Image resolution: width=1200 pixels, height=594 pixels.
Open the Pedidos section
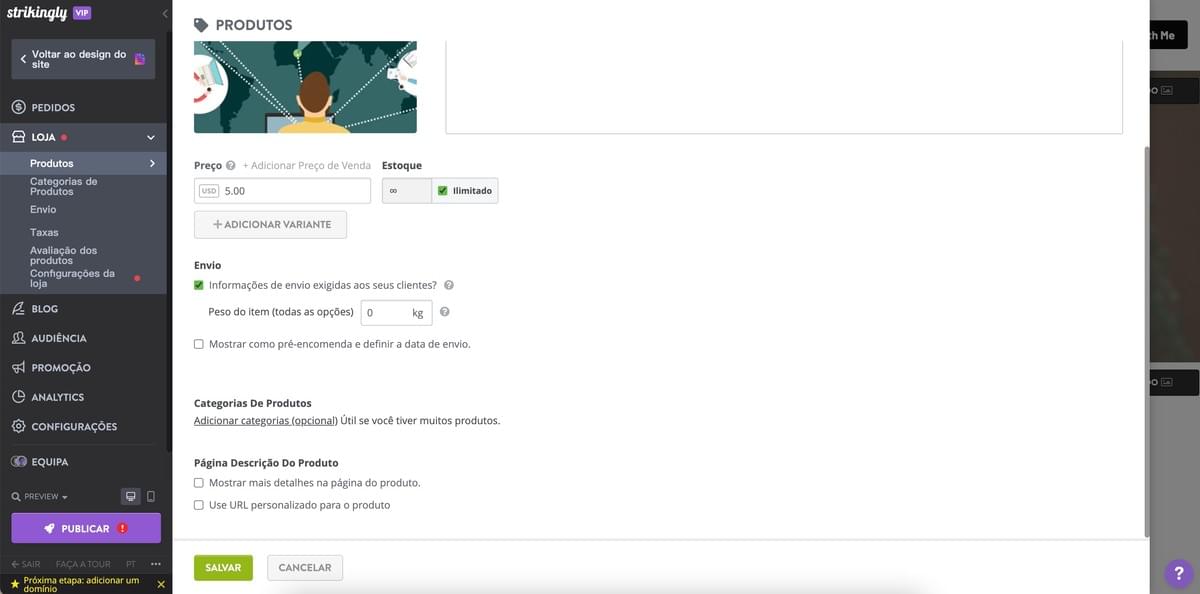(x=46, y=106)
